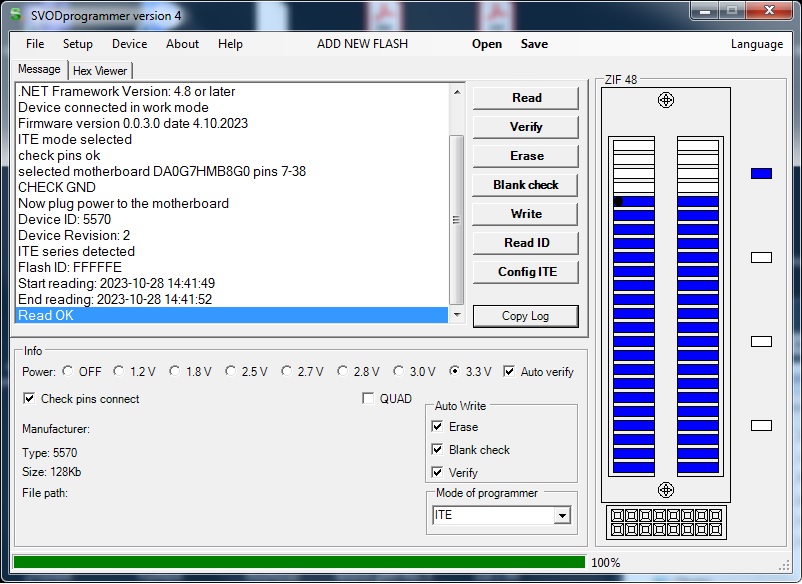802x584 pixels.
Task: Uncheck Erase in Auto Write group
Action: coord(437,426)
